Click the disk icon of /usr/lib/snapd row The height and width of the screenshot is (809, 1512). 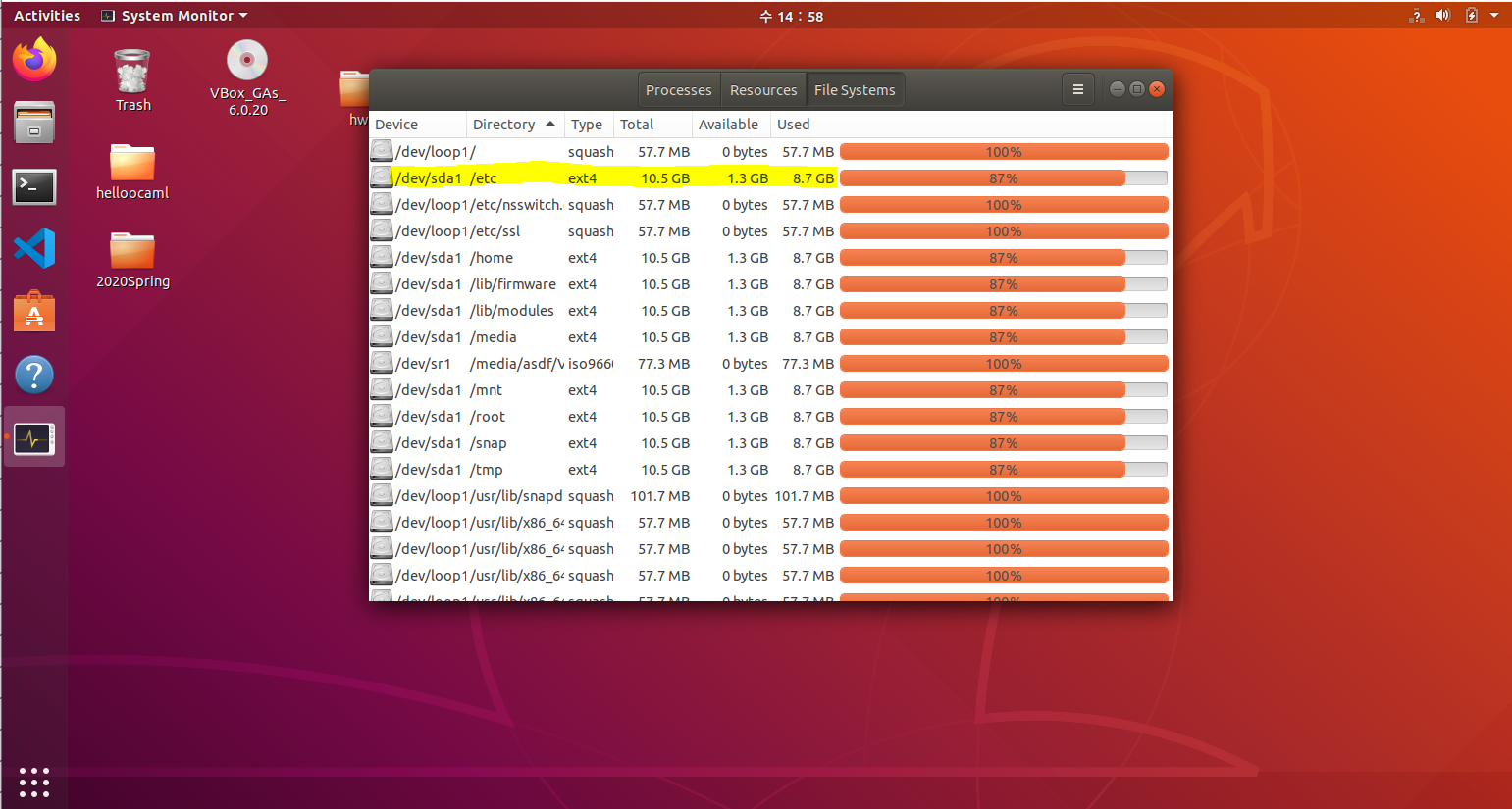point(382,495)
